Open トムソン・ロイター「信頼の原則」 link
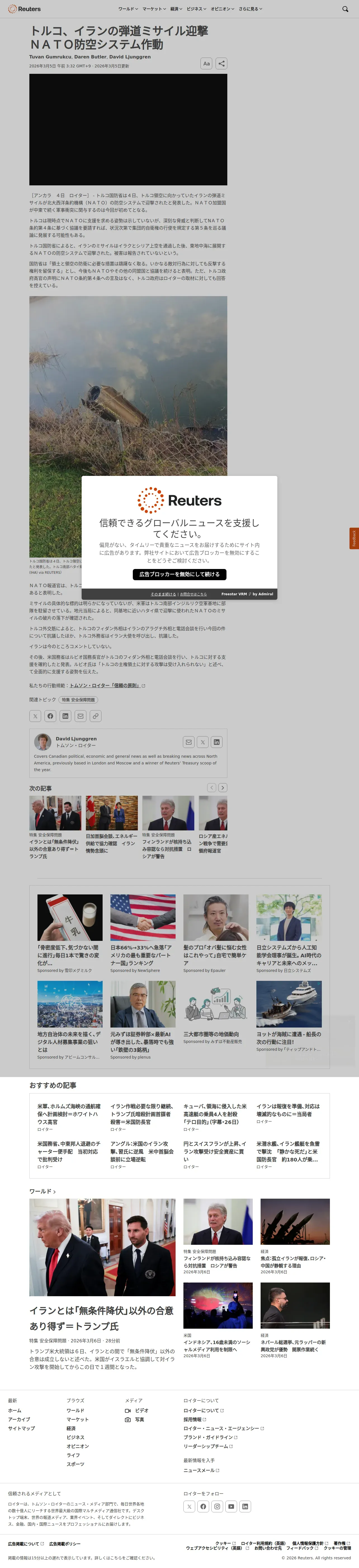Viewport: 359px width, 1568px height. [107, 685]
